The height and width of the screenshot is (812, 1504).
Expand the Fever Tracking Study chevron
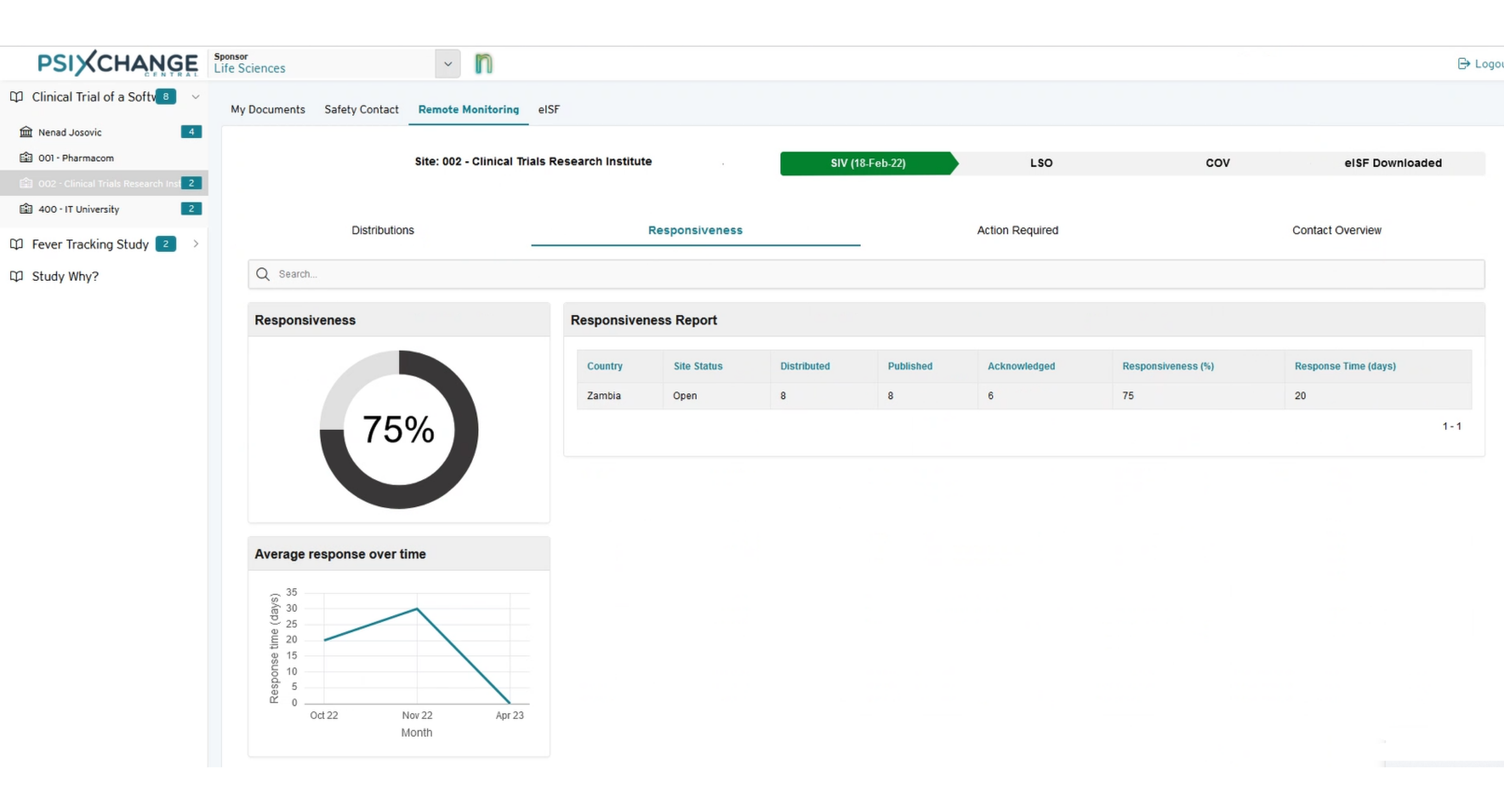click(196, 244)
